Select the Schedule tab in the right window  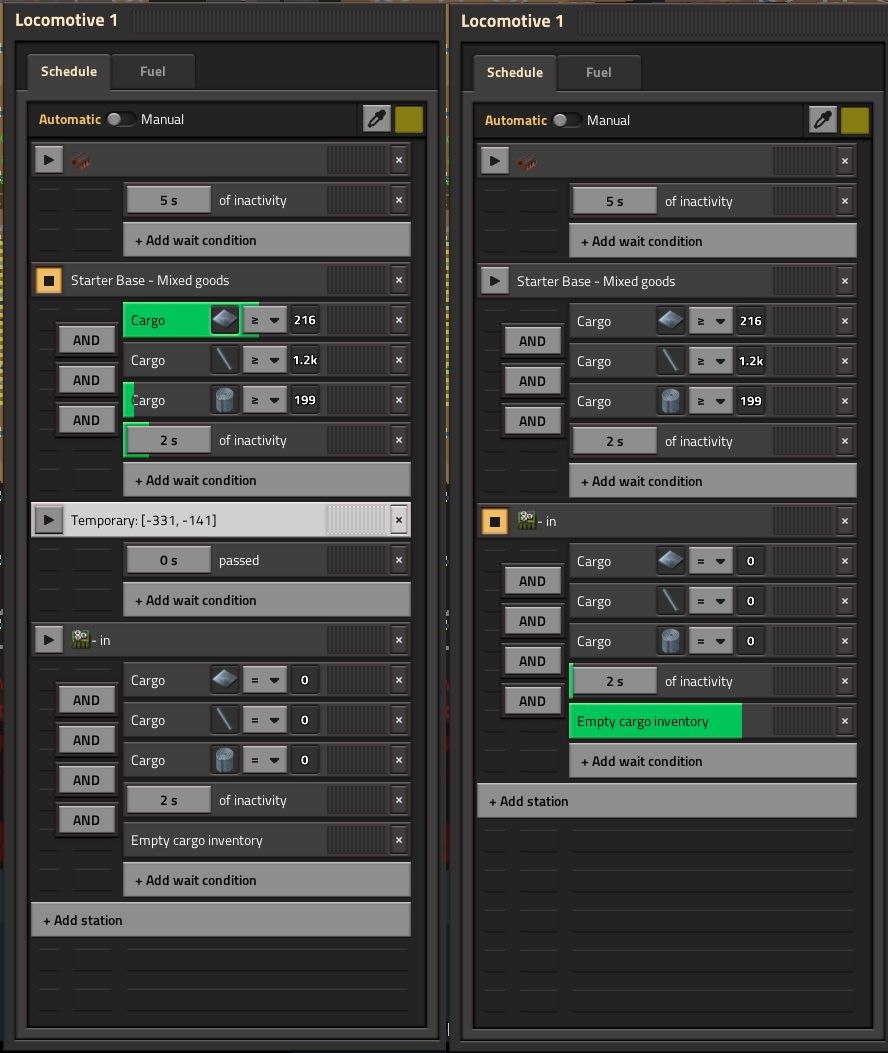tap(514, 72)
